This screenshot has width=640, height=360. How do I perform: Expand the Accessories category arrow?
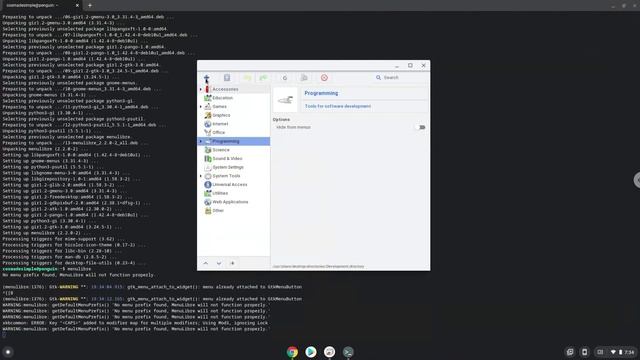pyautogui.click(x=201, y=89)
